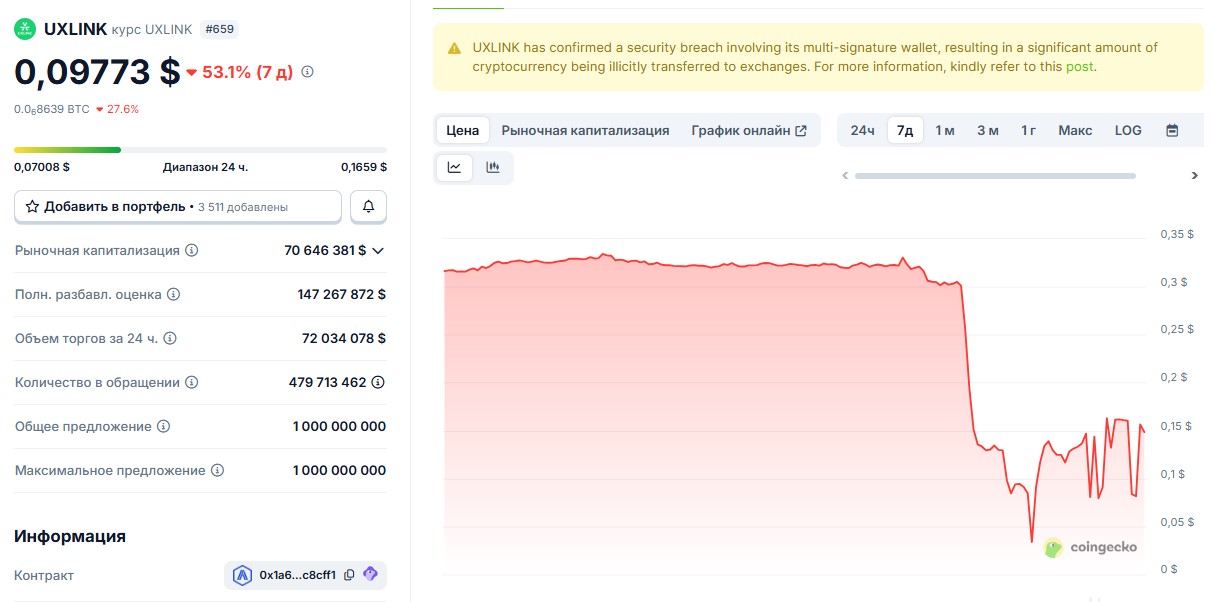The width and height of the screenshot is (1211, 602).
Task: Click the warning triangle icon in alert
Action: [x=455, y=48]
